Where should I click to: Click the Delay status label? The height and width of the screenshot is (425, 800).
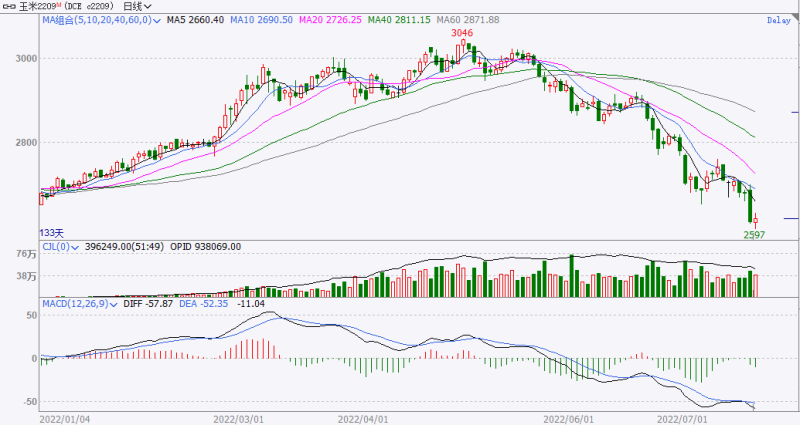click(x=777, y=20)
